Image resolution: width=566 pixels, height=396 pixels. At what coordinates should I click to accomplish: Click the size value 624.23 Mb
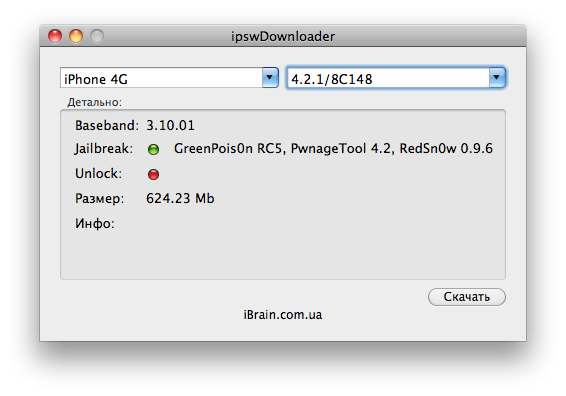click(x=180, y=199)
